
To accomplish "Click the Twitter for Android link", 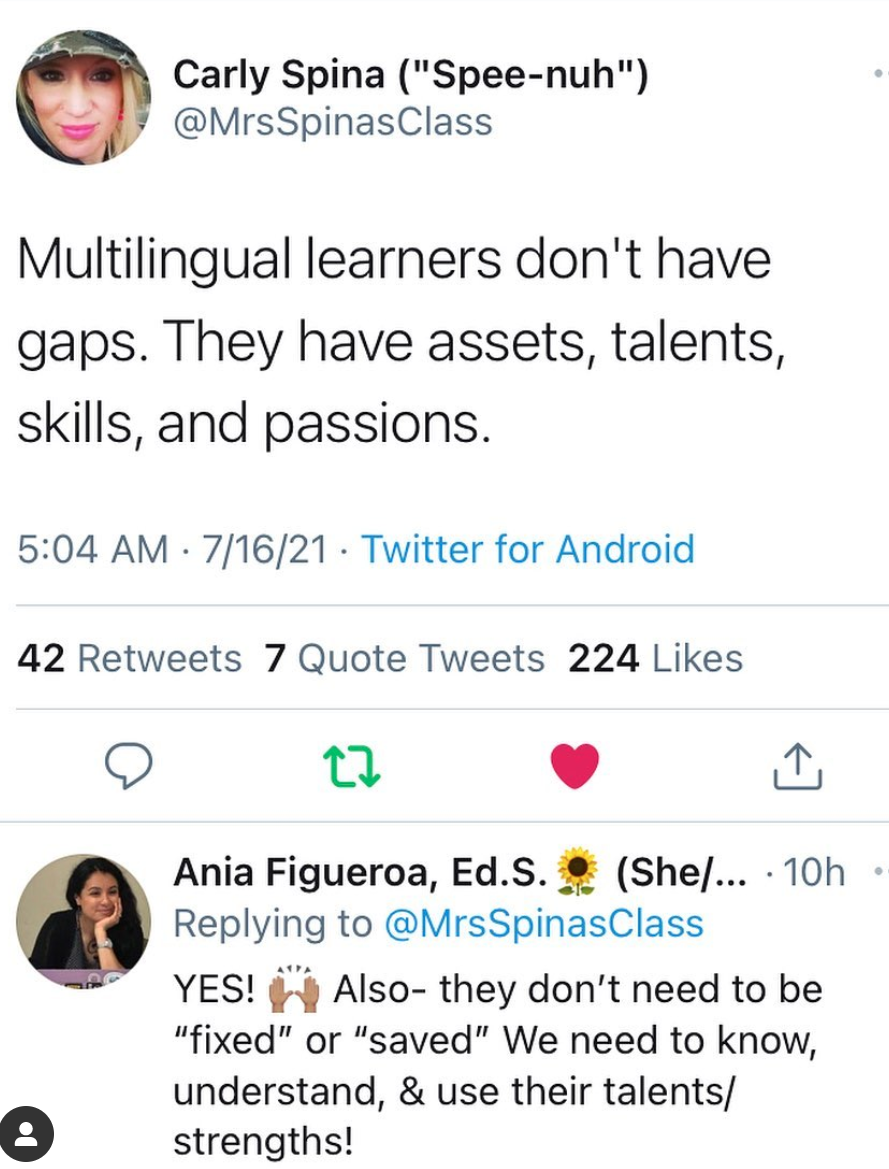I will [527, 549].
